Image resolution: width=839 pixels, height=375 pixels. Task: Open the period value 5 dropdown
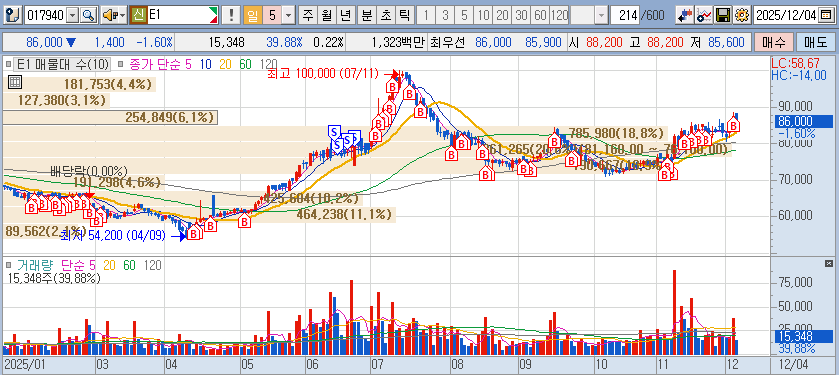(x=288, y=15)
